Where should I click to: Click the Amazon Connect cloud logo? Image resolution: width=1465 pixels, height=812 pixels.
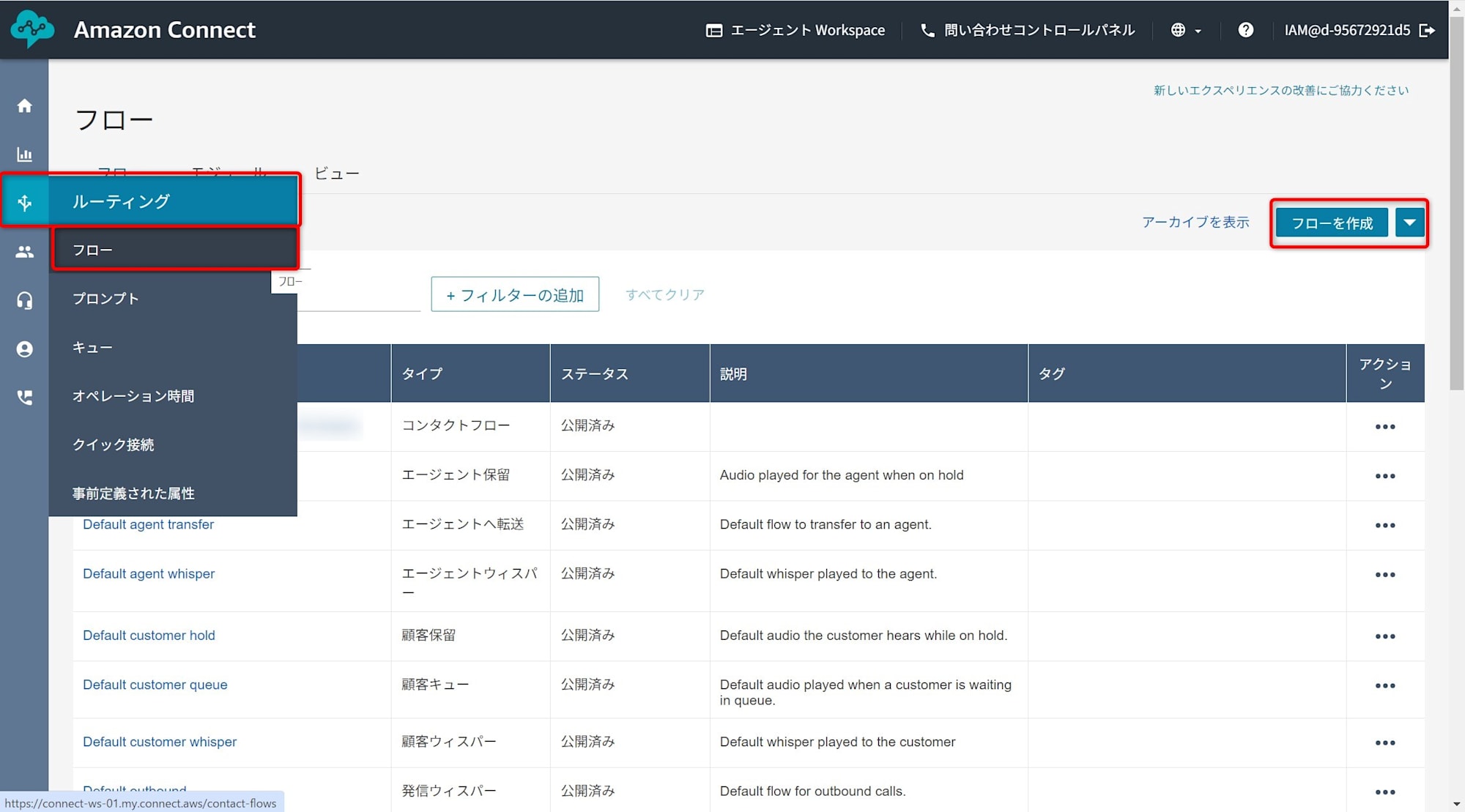coord(32,29)
